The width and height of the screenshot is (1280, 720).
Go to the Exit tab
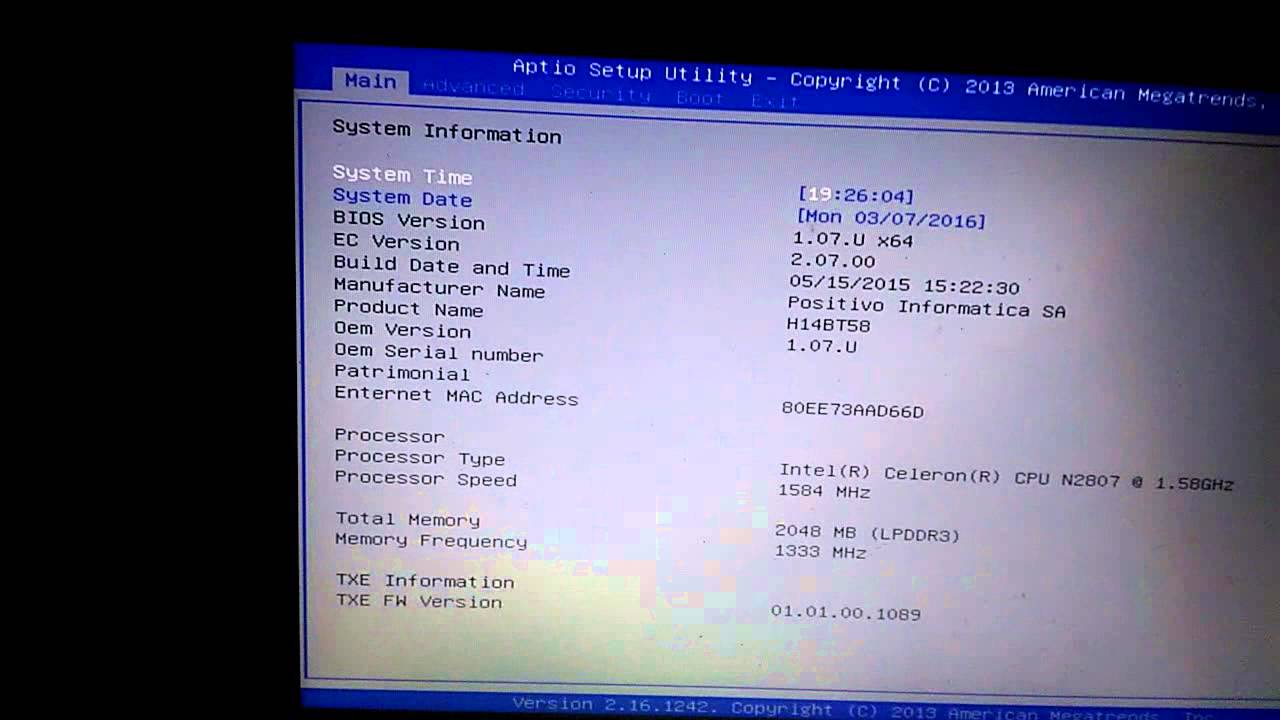(x=774, y=101)
